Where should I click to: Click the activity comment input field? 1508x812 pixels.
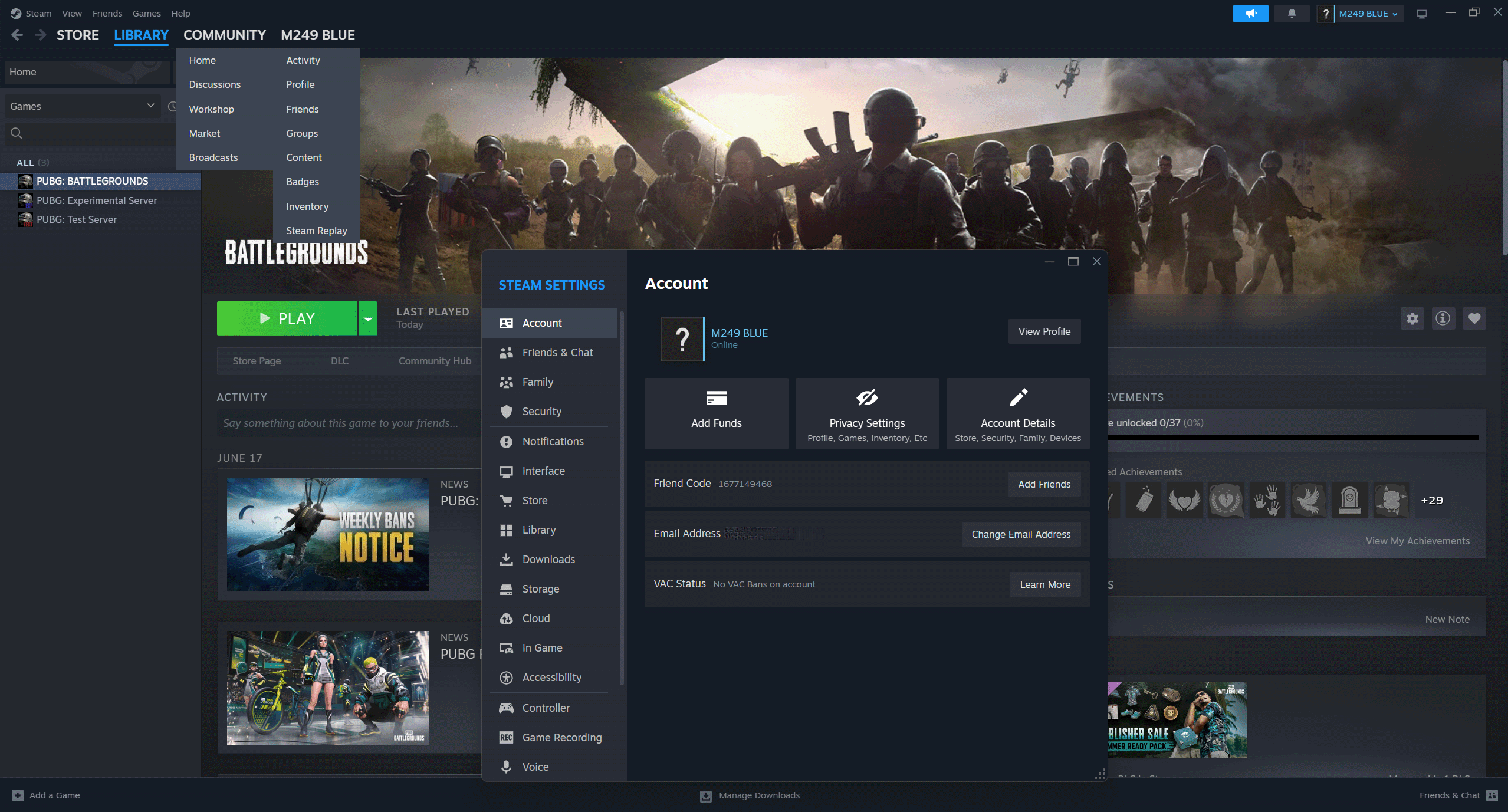coord(349,423)
